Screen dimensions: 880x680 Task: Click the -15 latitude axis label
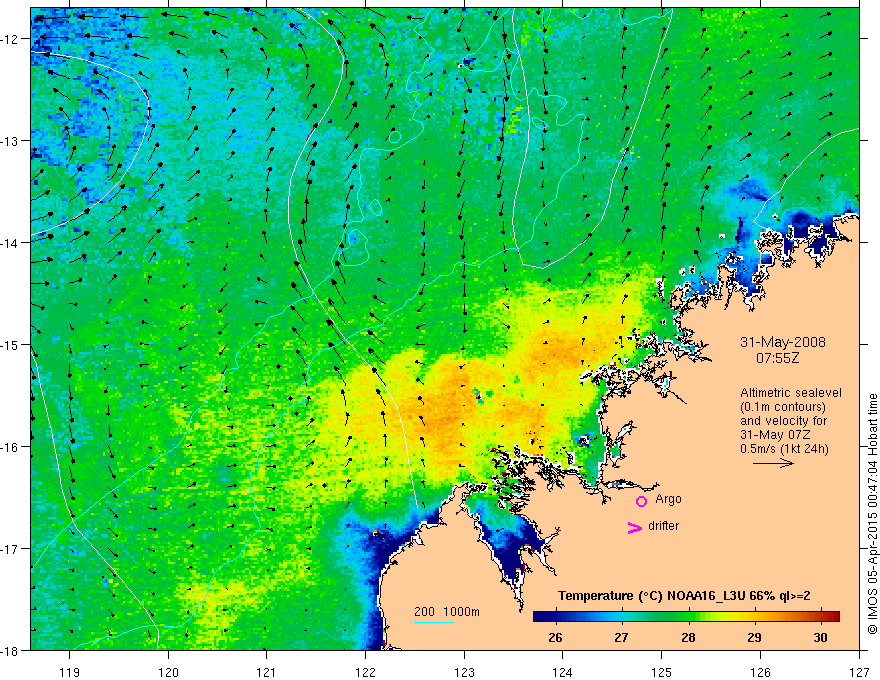click(11, 345)
